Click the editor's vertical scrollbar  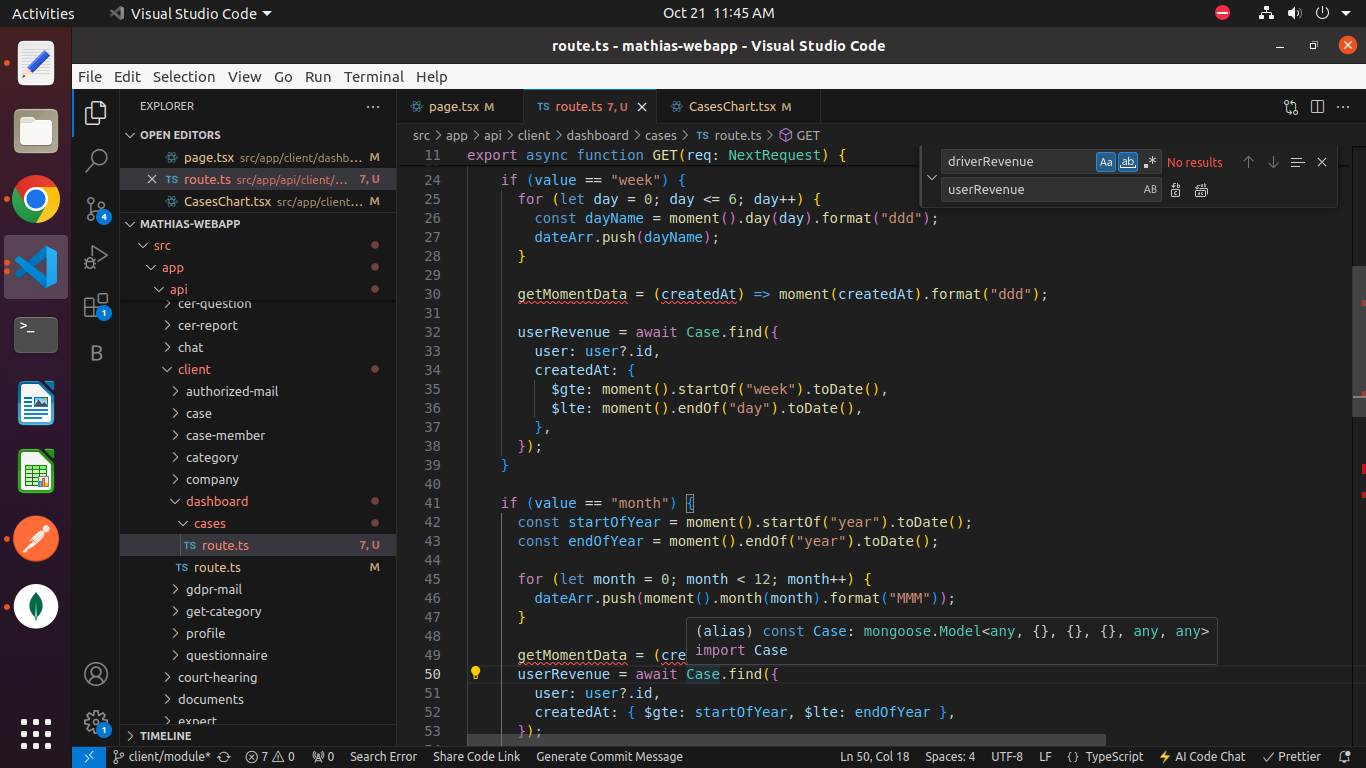coord(1359,340)
